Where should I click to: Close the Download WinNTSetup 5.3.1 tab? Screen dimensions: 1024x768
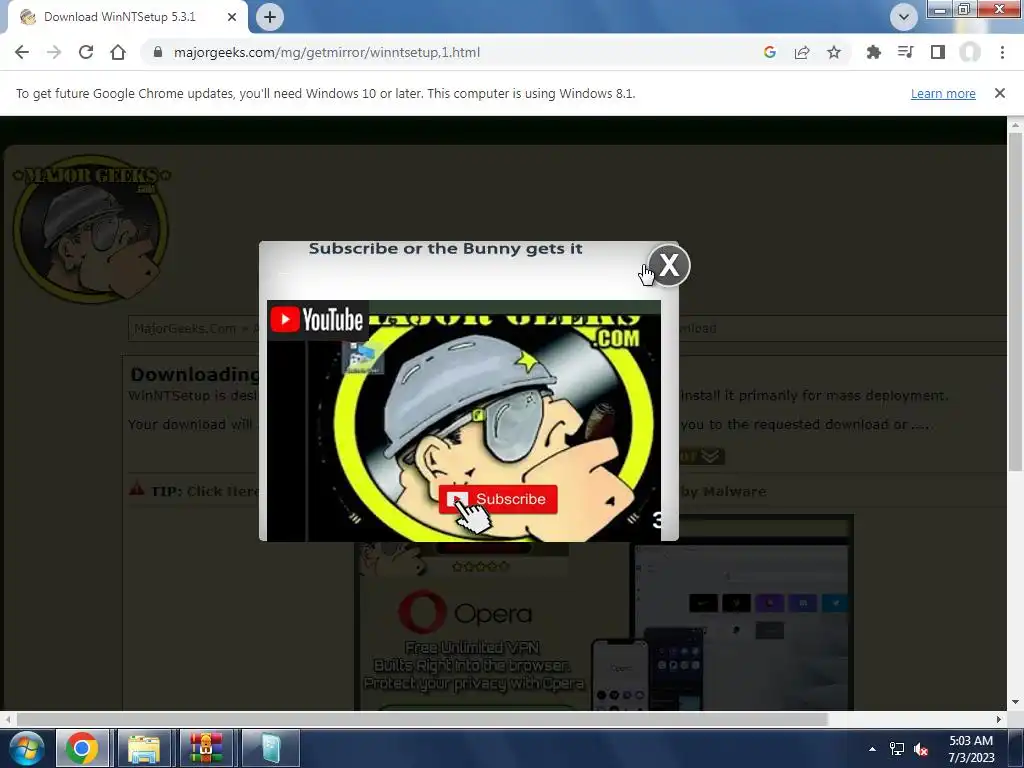232,17
